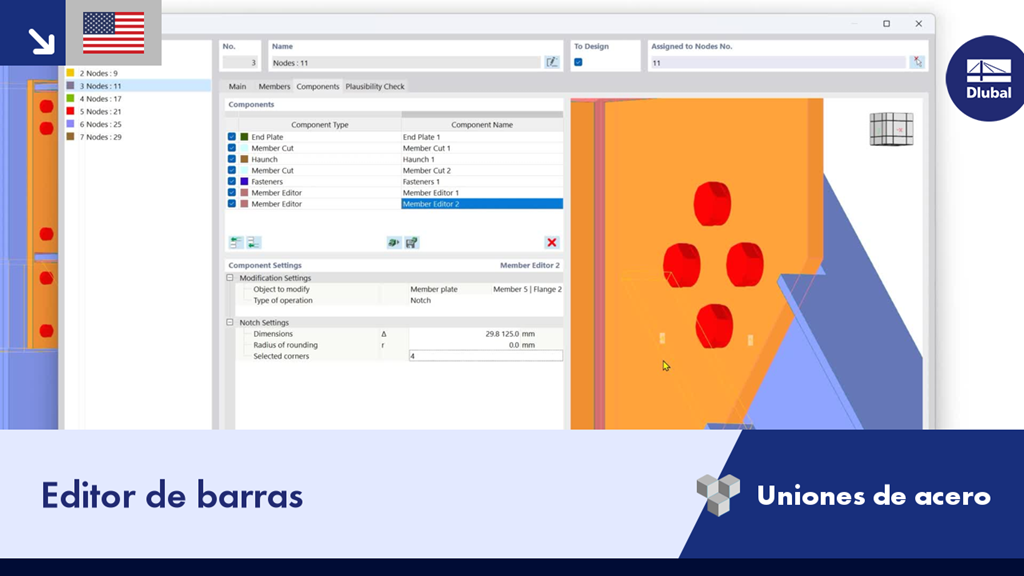Image resolution: width=1024 pixels, height=576 pixels.
Task: Click dark green swatch of End Plate
Action: pos(244,136)
